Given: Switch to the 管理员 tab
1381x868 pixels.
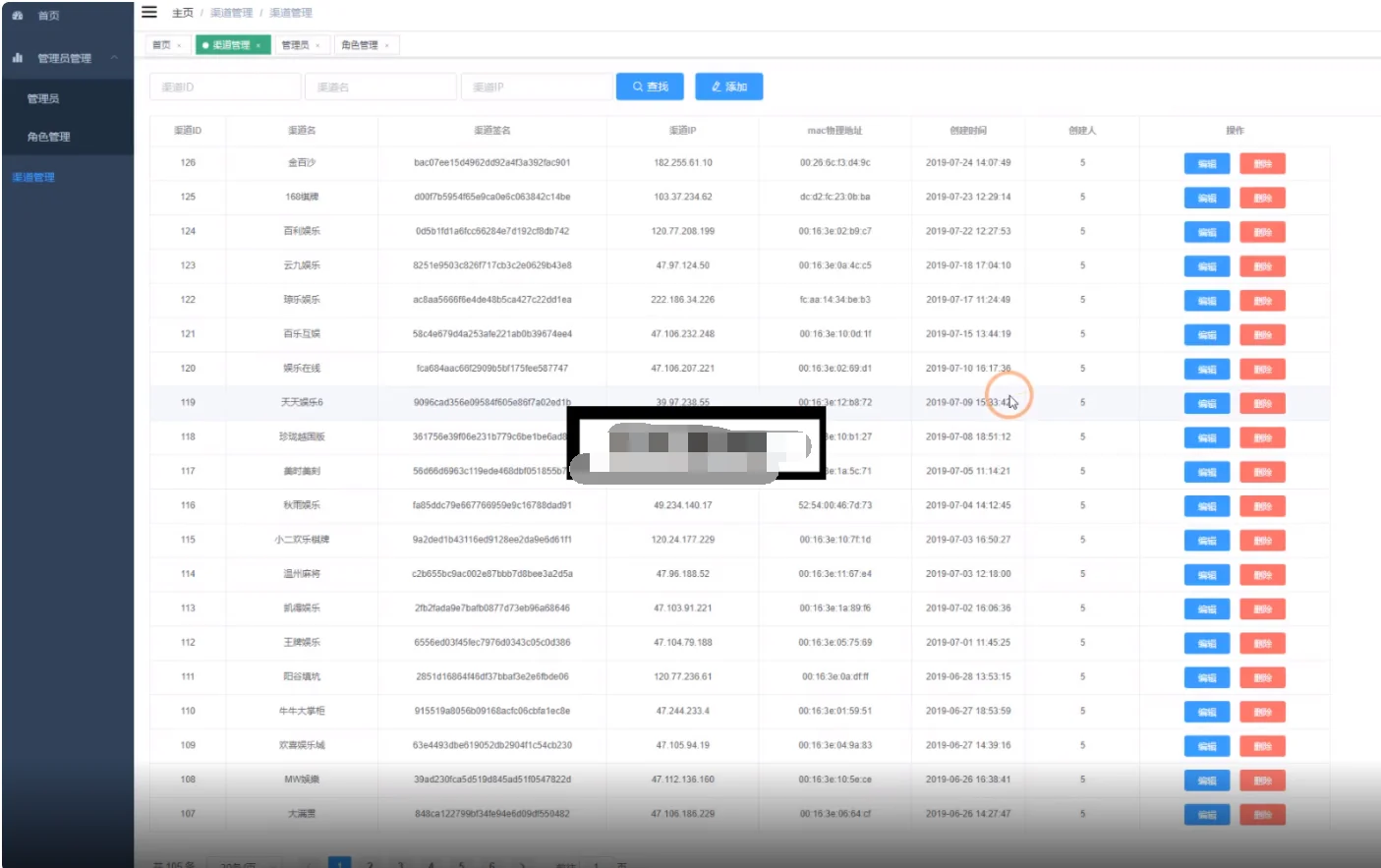Looking at the screenshot, I should click(295, 45).
